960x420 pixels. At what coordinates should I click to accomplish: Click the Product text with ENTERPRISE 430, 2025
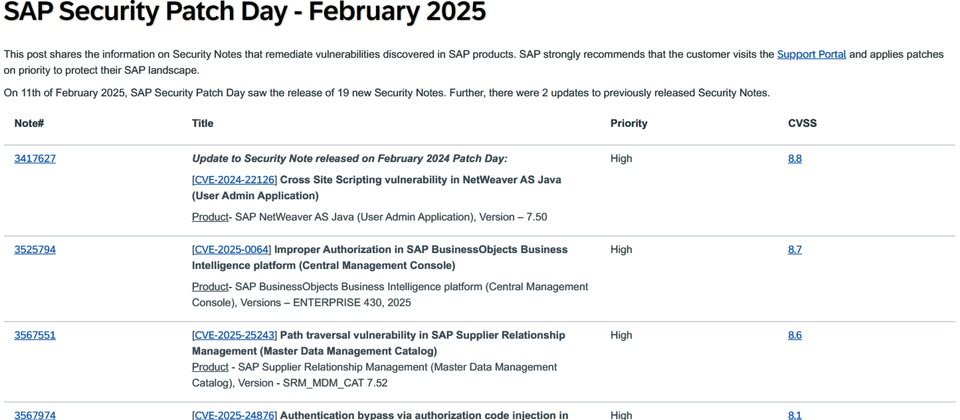(x=390, y=294)
